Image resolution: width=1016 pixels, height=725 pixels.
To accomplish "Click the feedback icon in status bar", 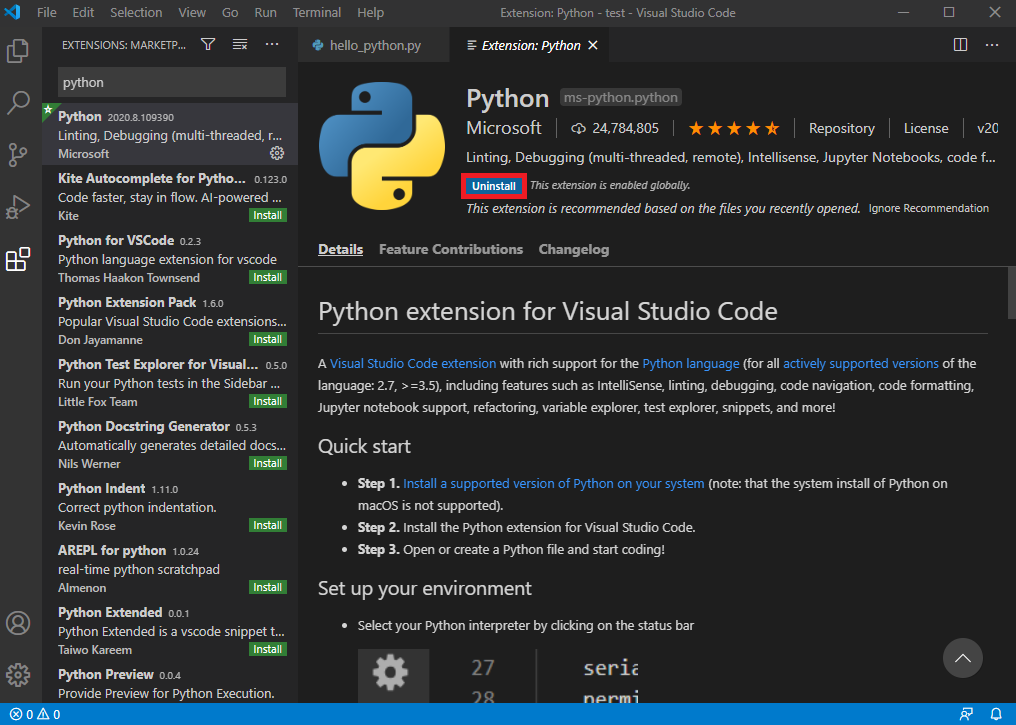I will tap(966, 714).
